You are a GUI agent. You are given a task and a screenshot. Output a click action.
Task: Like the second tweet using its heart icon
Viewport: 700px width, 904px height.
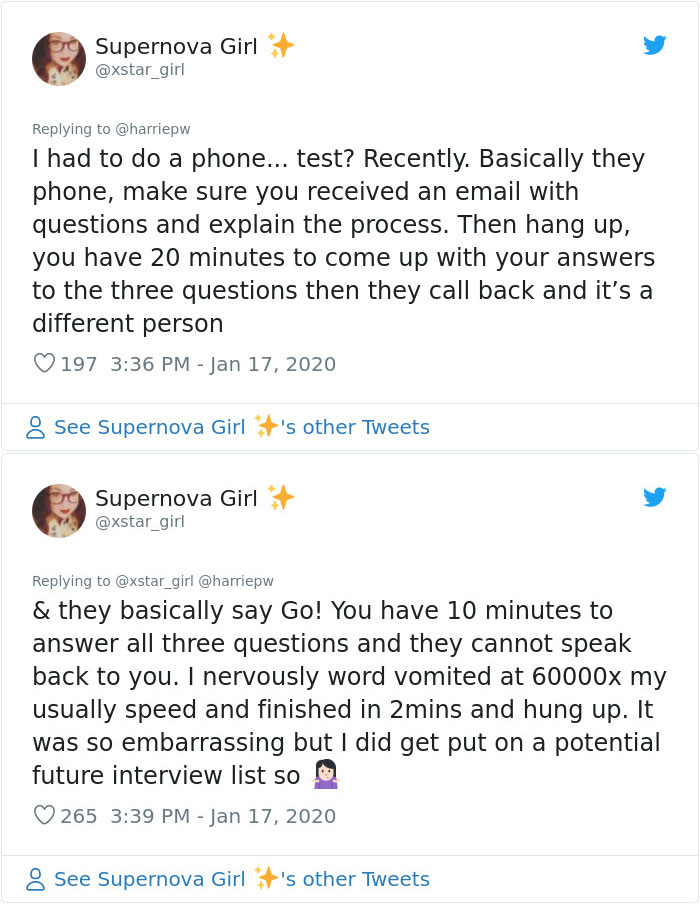(x=43, y=815)
